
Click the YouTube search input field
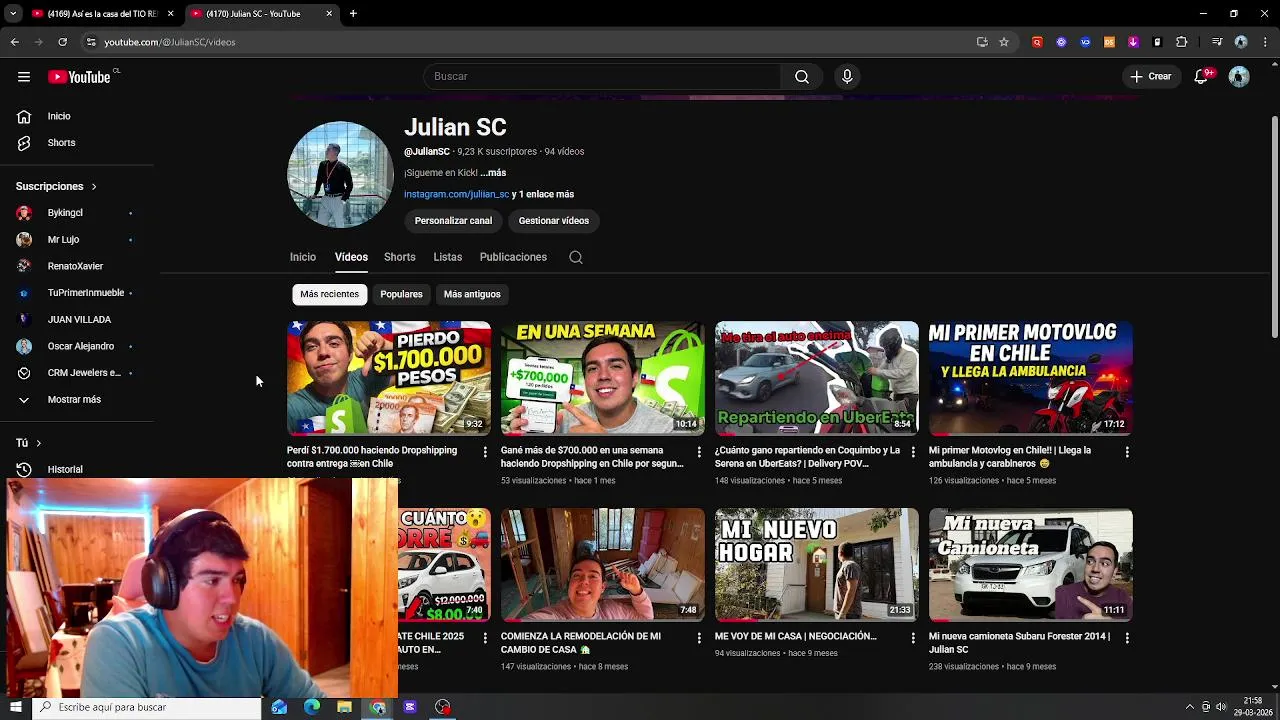click(602, 77)
